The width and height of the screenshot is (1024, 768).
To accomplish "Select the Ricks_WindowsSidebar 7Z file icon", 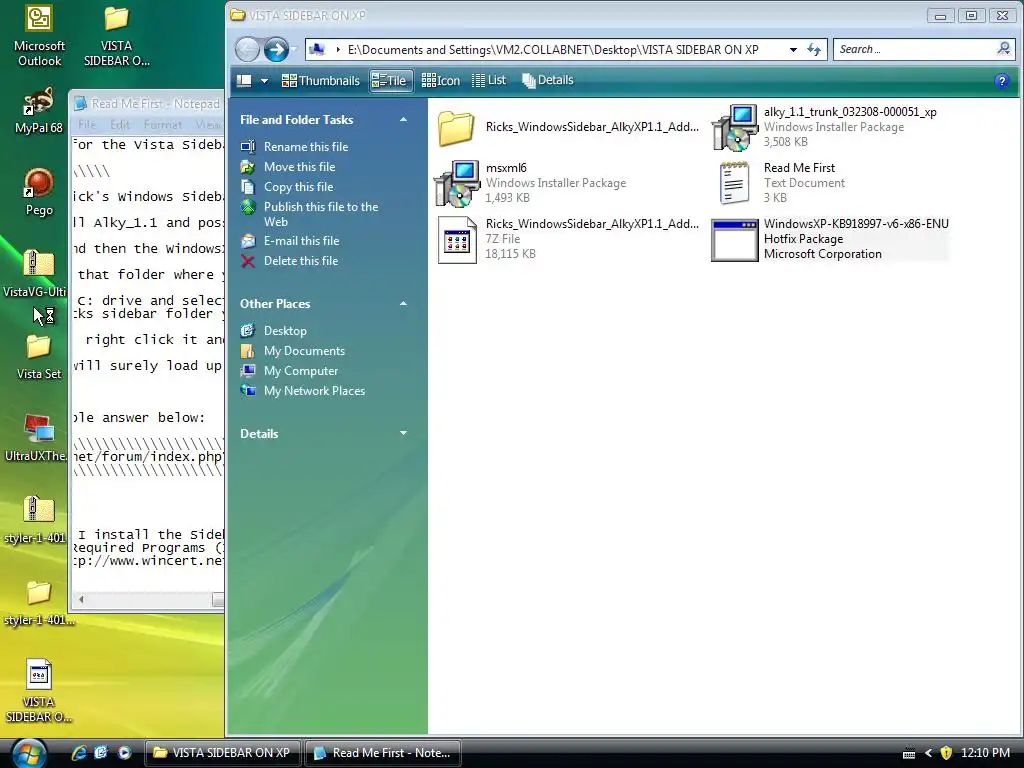I will [456, 240].
